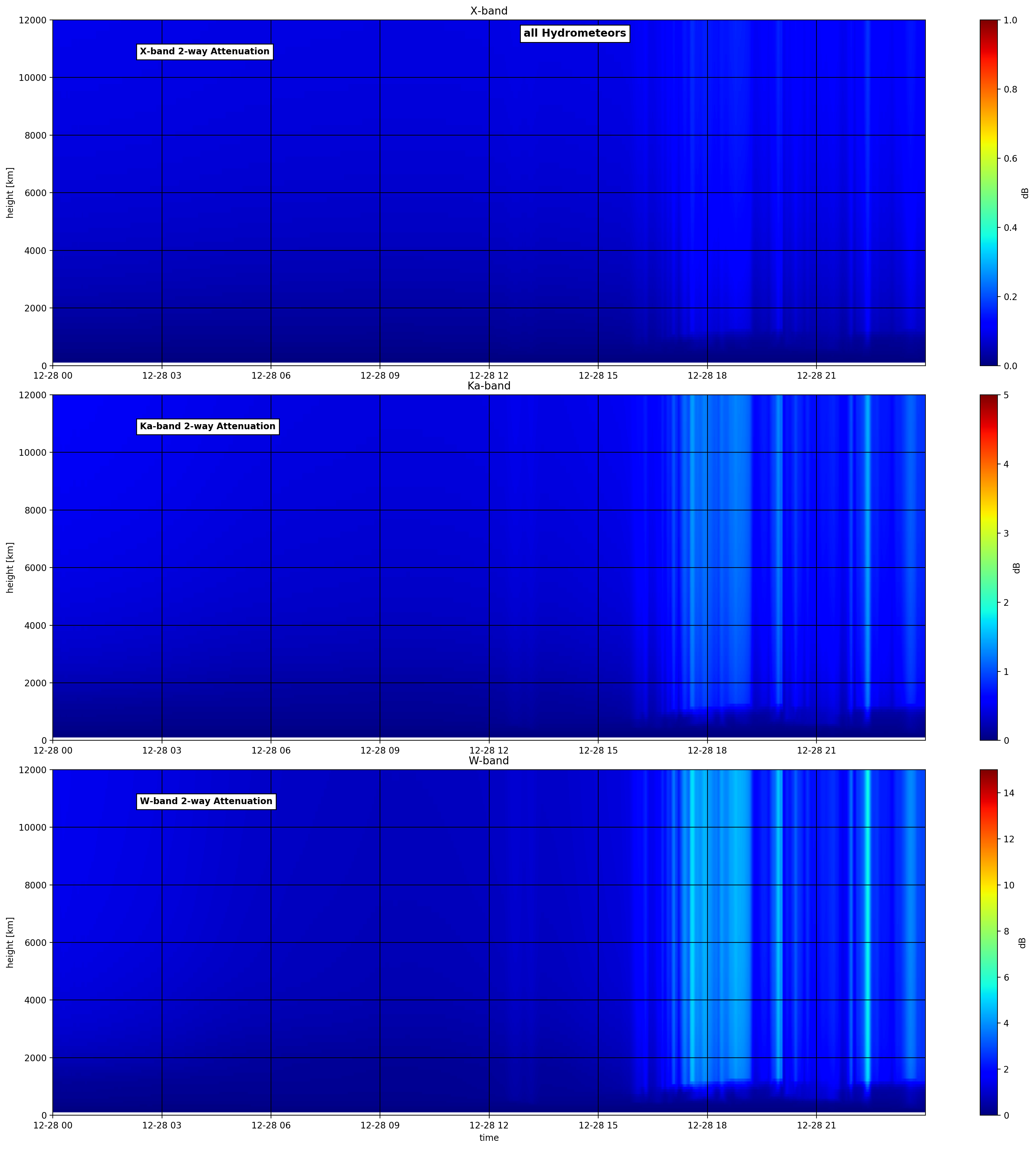1036x1149 pixels.
Task: Click the 10000 height tick on Ka-band plot
Action: [x=33, y=453]
